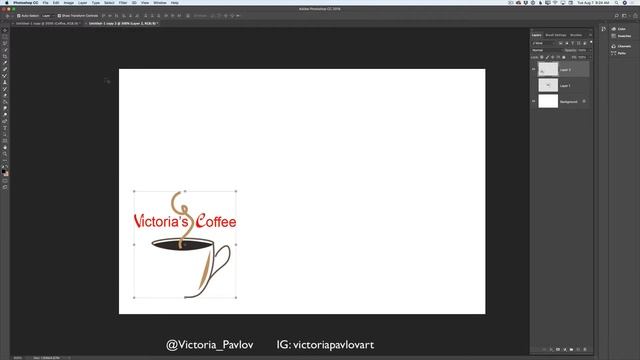Filter for type layers
Screen dimensions: 640x360
pos(573,43)
